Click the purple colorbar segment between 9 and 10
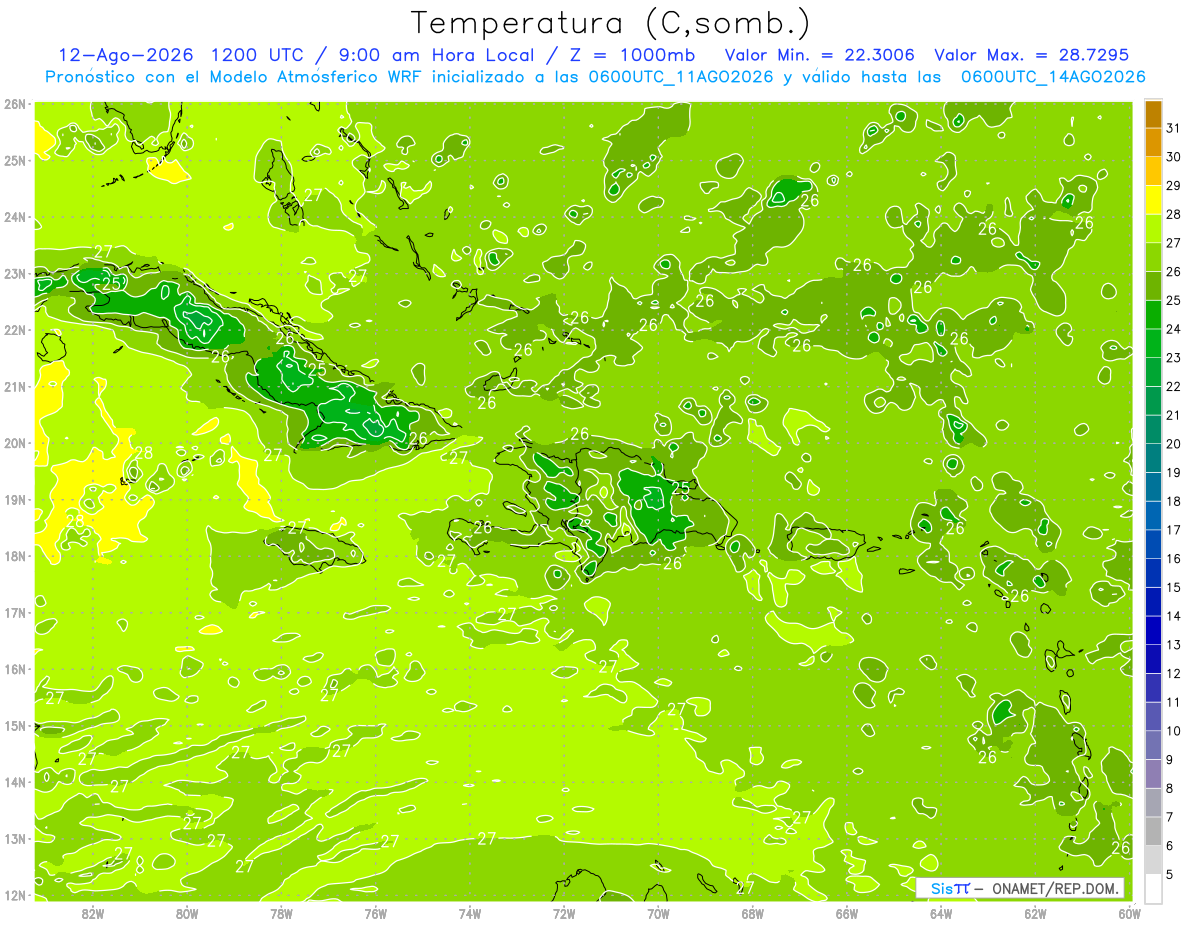The image size is (1200, 927). pos(1153,745)
